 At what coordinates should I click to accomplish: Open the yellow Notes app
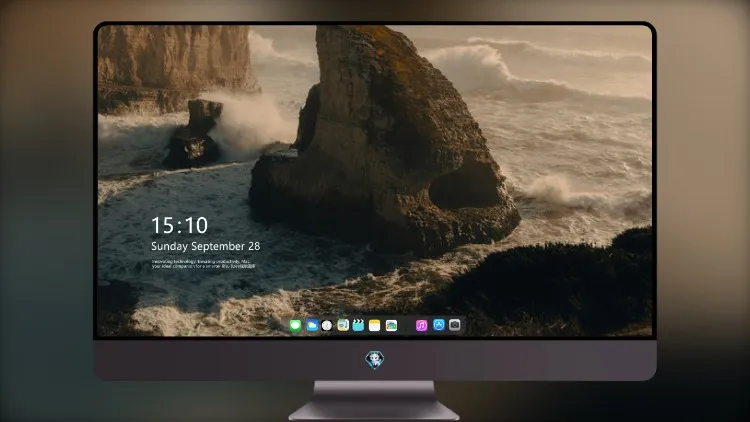[375, 326]
